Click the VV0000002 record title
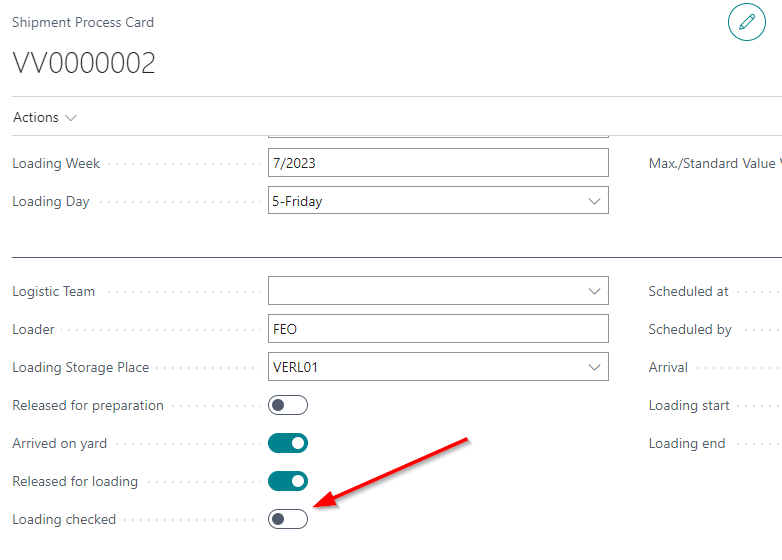This screenshot has width=782, height=560. [84, 63]
